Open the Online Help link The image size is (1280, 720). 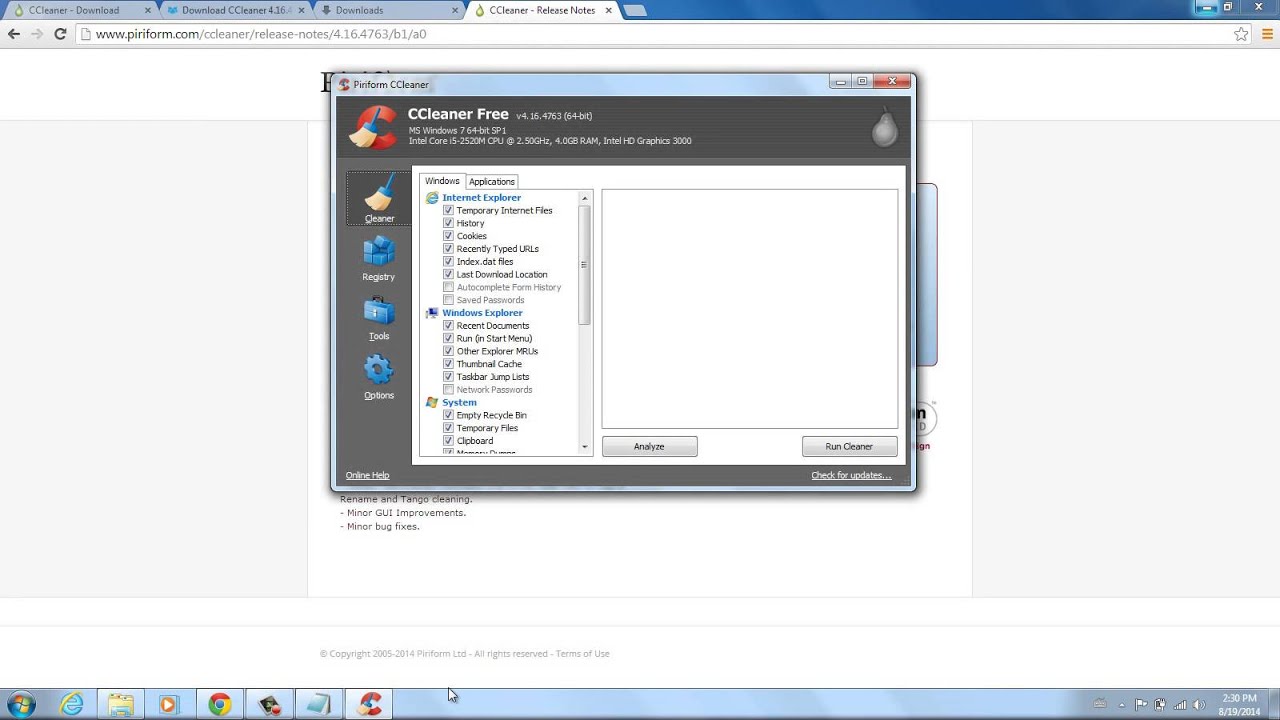pyautogui.click(x=367, y=475)
